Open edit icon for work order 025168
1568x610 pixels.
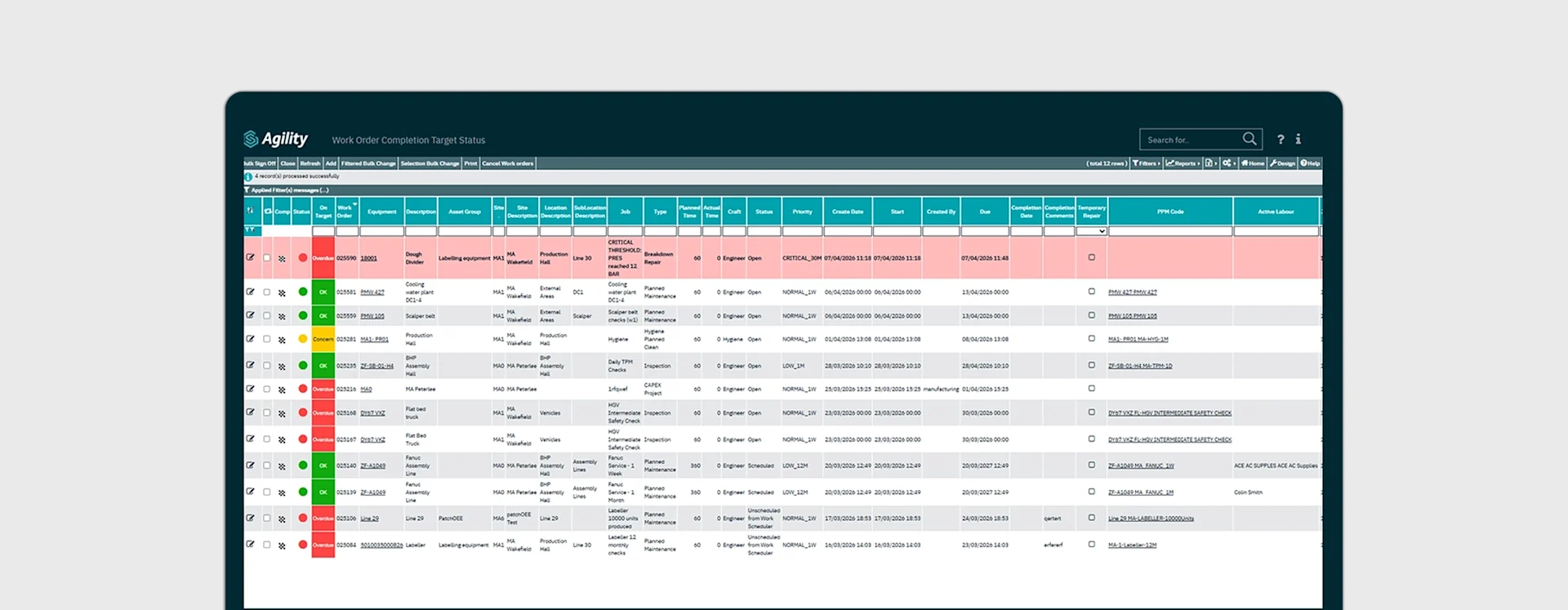(251, 412)
